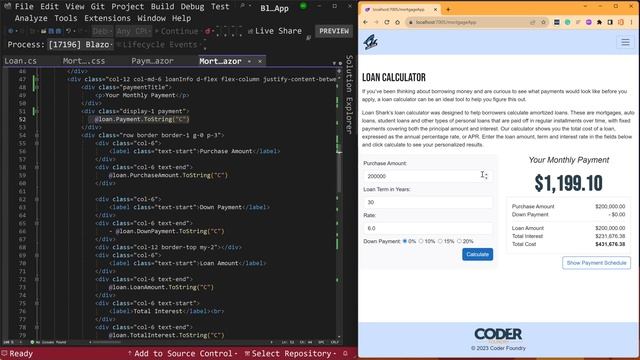Open the Solution Explorer side tab
640x360 pixels.
[x=349, y=94]
